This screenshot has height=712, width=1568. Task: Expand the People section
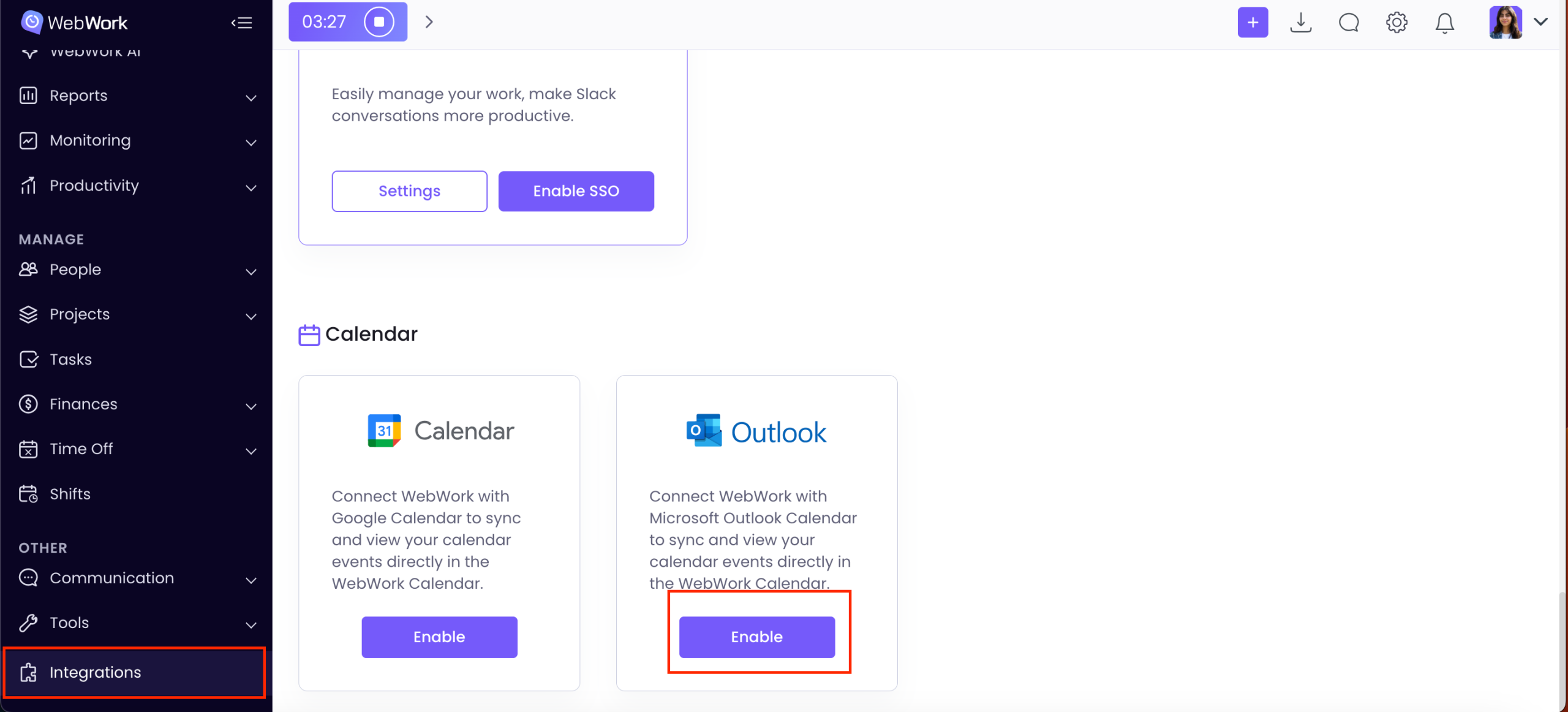click(75, 270)
